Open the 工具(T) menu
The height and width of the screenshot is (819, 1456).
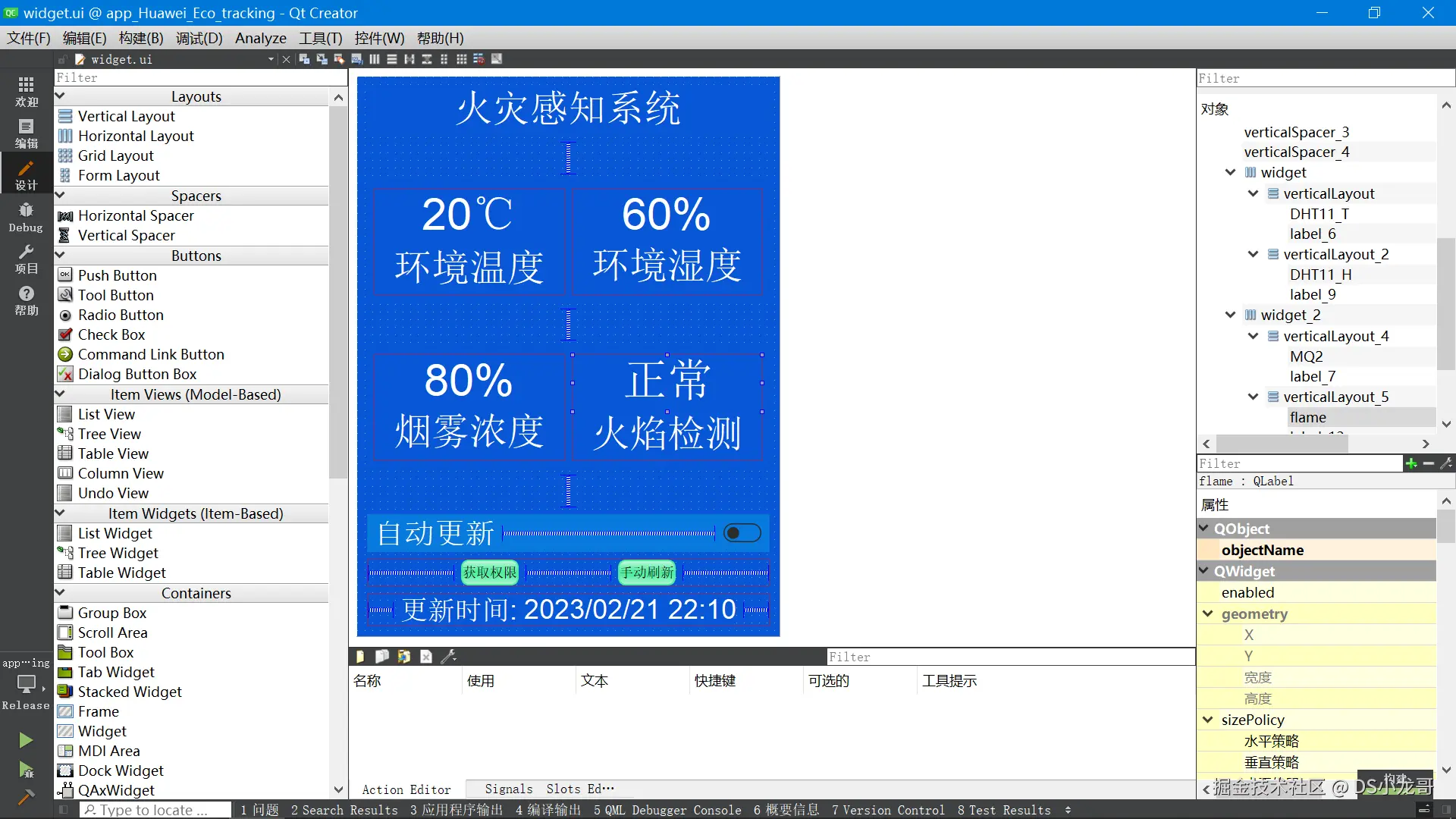pyautogui.click(x=319, y=38)
